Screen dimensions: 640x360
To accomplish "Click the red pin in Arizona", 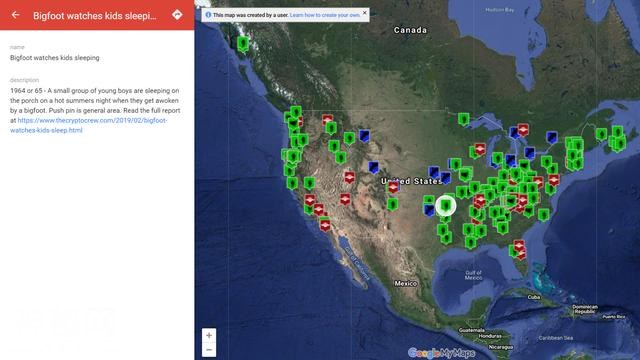I will 345,199.
